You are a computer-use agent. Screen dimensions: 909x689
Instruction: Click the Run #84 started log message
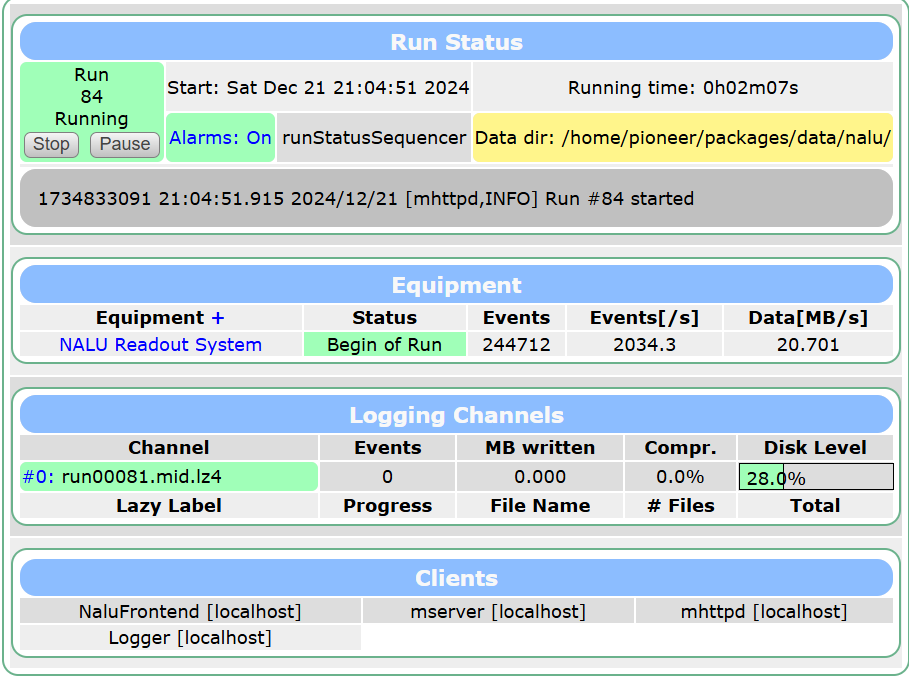tap(366, 199)
